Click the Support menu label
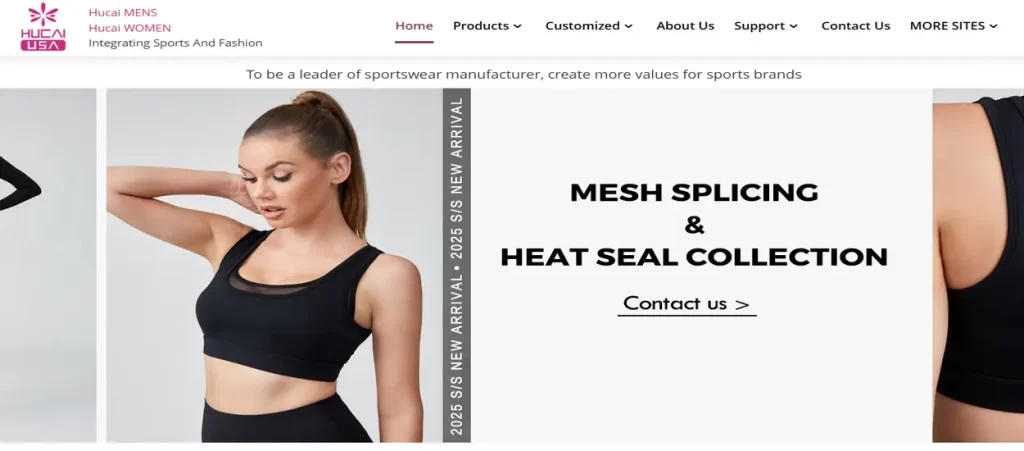Viewport: 1024px width, 451px height. pos(760,26)
